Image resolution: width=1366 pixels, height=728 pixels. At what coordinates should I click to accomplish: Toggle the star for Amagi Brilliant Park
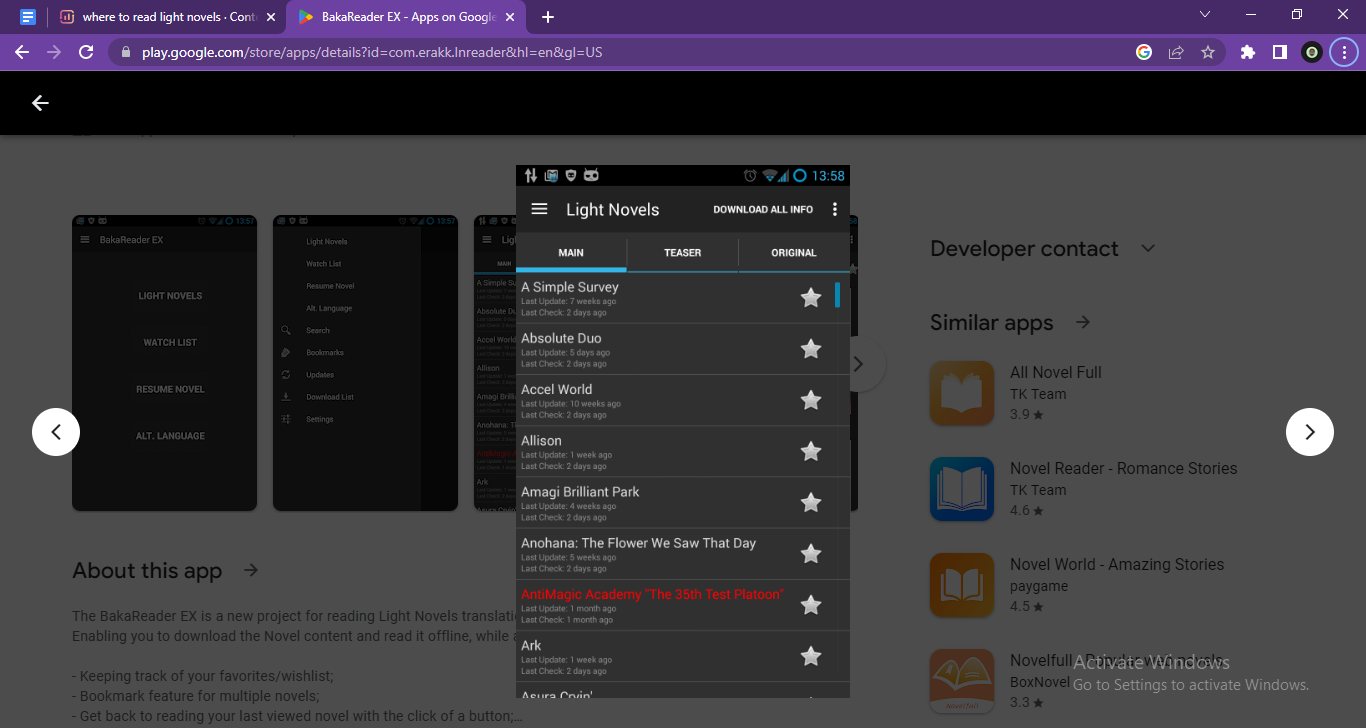811,503
